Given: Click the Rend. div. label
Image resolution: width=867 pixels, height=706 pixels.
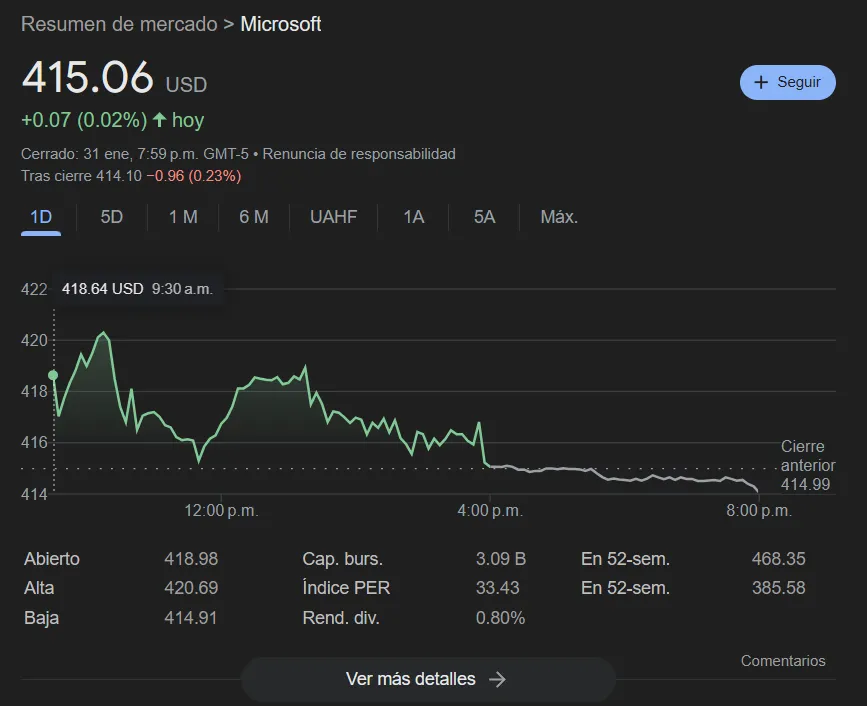Looking at the screenshot, I should tap(341, 618).
